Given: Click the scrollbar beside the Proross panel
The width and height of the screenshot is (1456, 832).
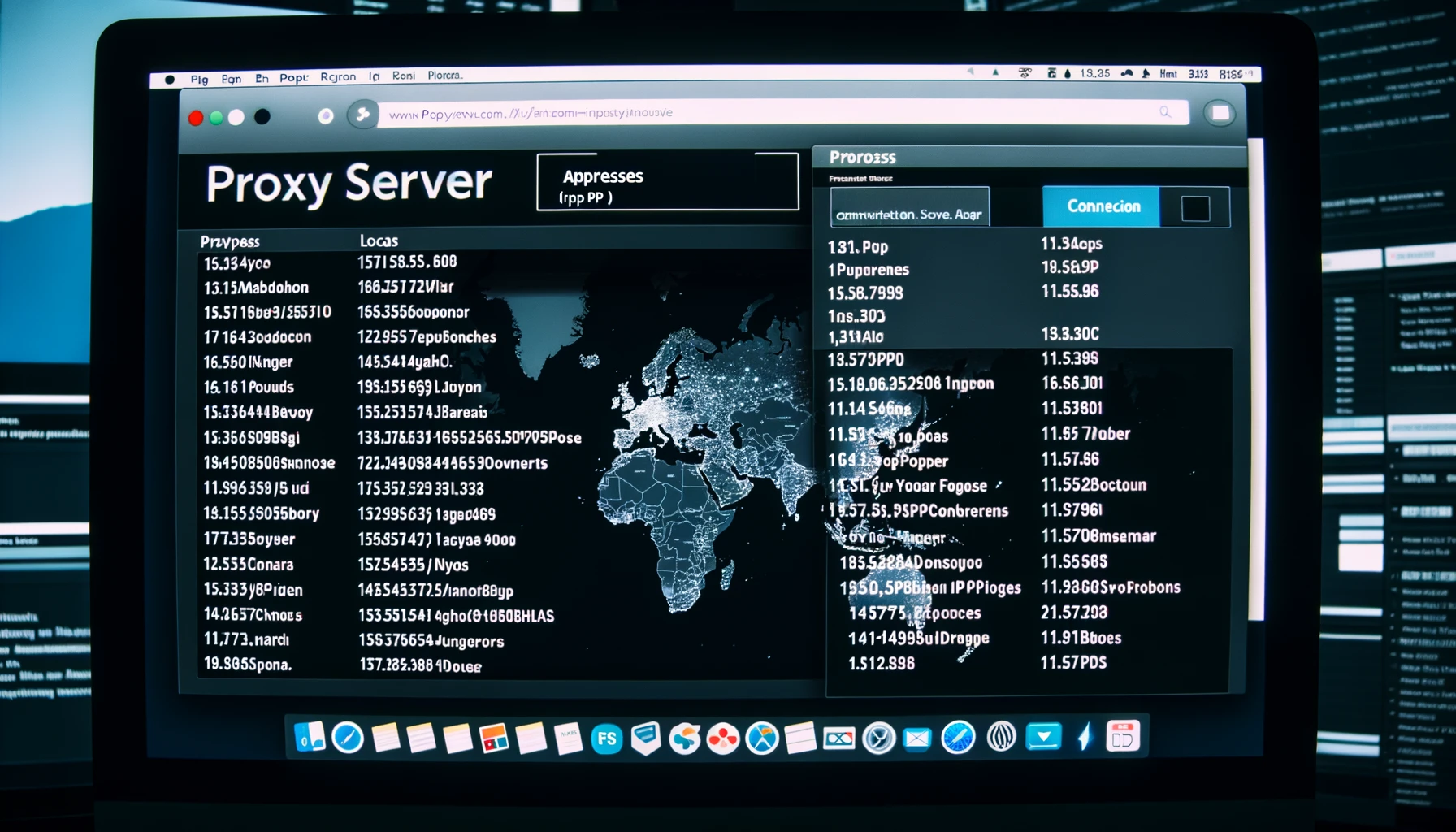Looking at the screenshot, I should 1256,378.
